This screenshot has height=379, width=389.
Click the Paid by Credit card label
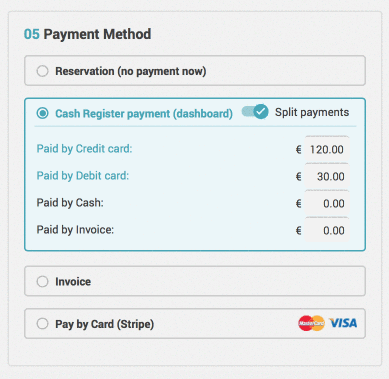[x=84, y=149]
